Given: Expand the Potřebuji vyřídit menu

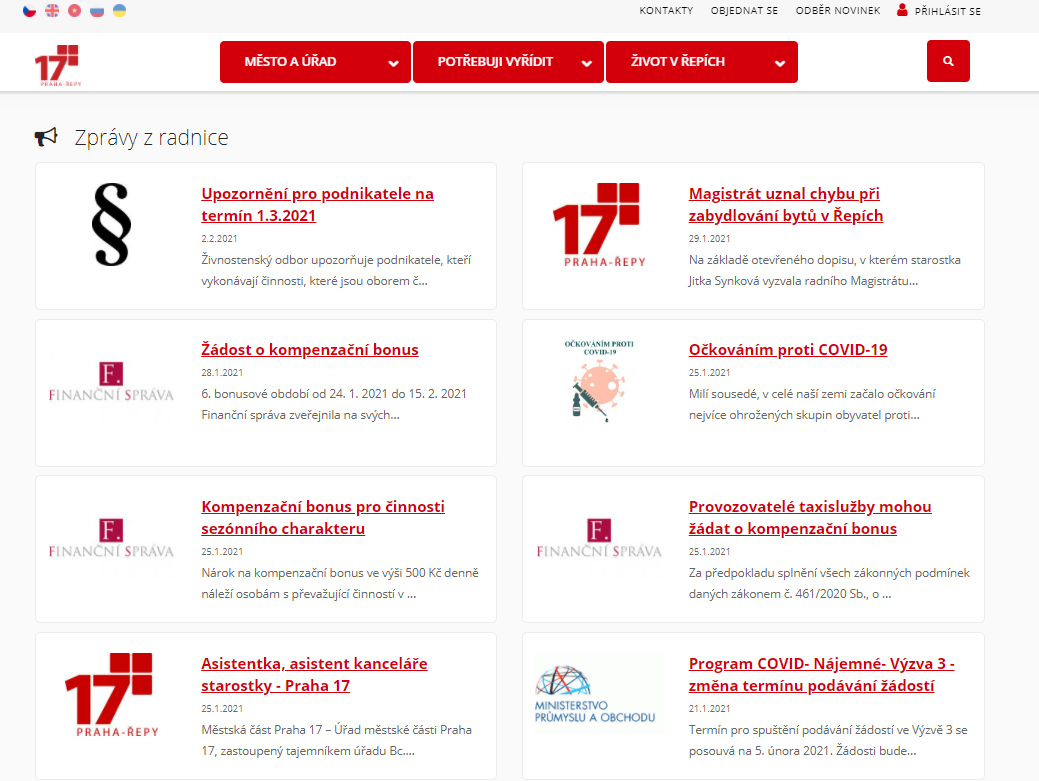Looking at the screenshot, I should [x=508, y=62].
